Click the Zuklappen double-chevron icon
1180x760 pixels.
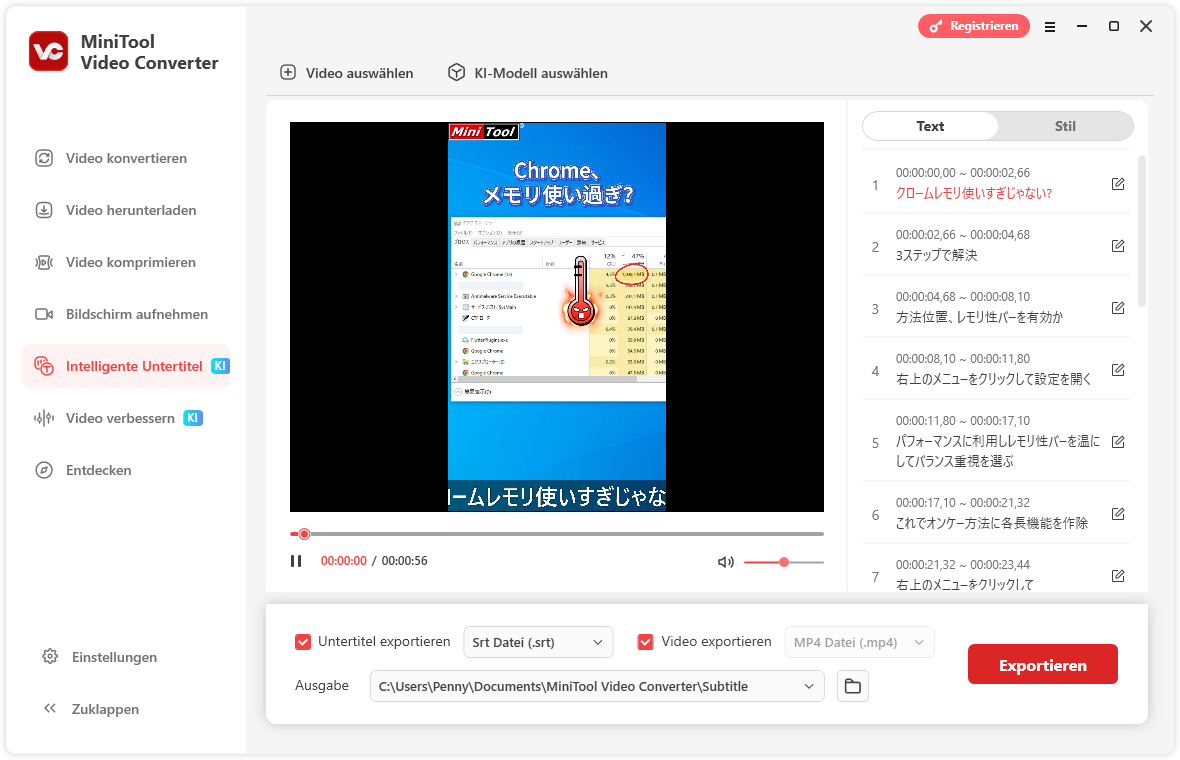tap(50, 708)
